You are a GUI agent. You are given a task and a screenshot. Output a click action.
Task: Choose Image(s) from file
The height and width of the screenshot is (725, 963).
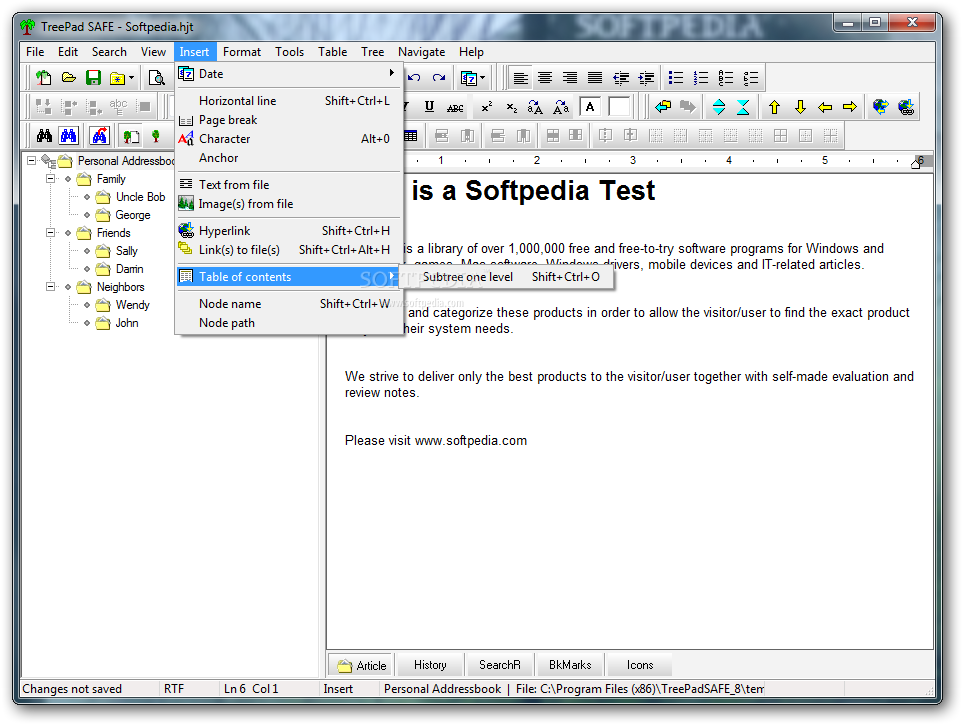[x=289, y=204]
